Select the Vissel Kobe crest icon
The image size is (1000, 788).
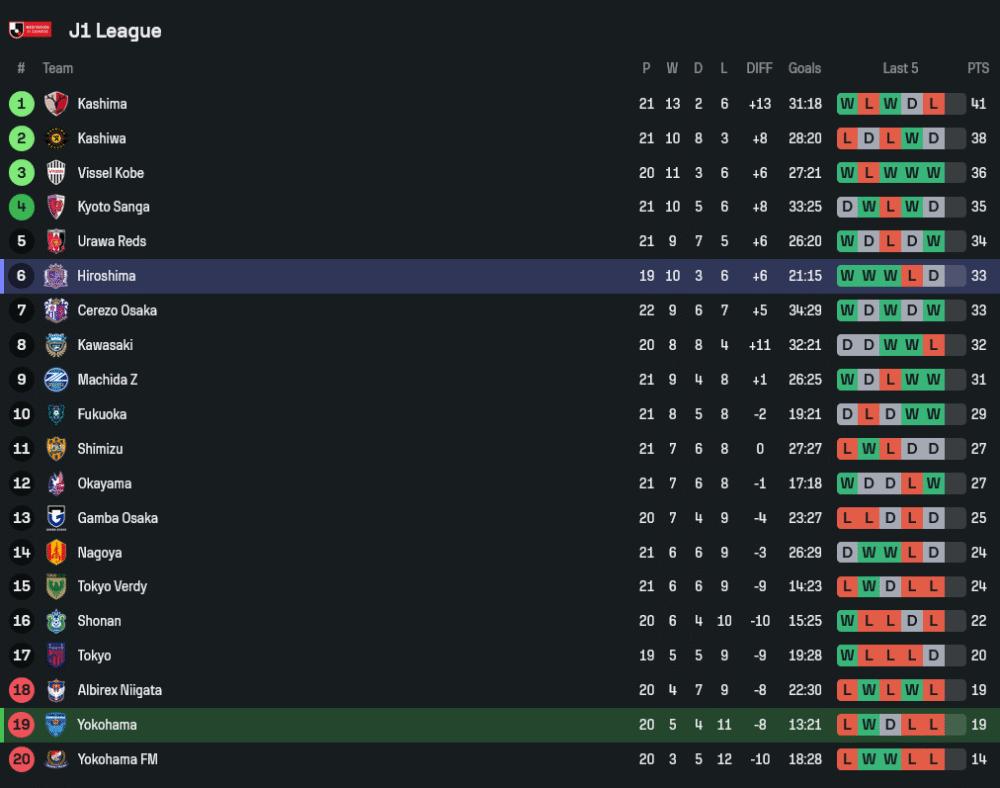pyautogui.click(x=56, y=173)
